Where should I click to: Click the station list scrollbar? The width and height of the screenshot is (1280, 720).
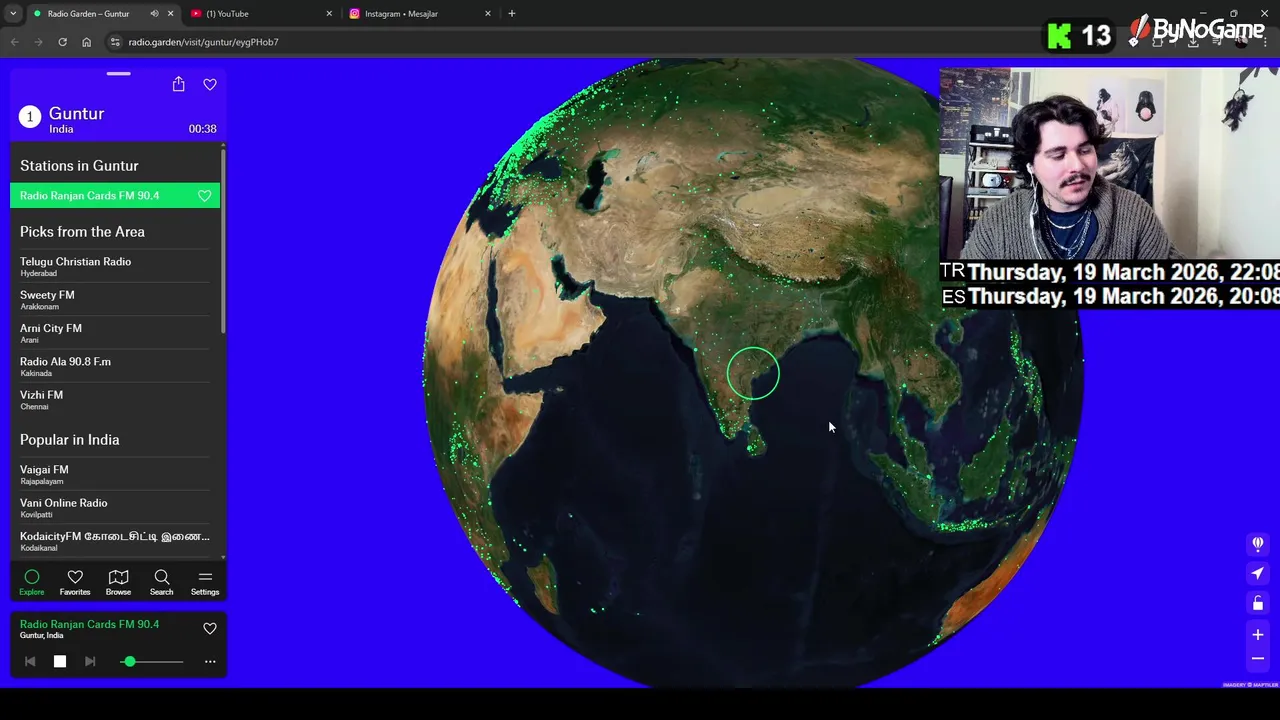pyautogui.click(x=223, y=240)
